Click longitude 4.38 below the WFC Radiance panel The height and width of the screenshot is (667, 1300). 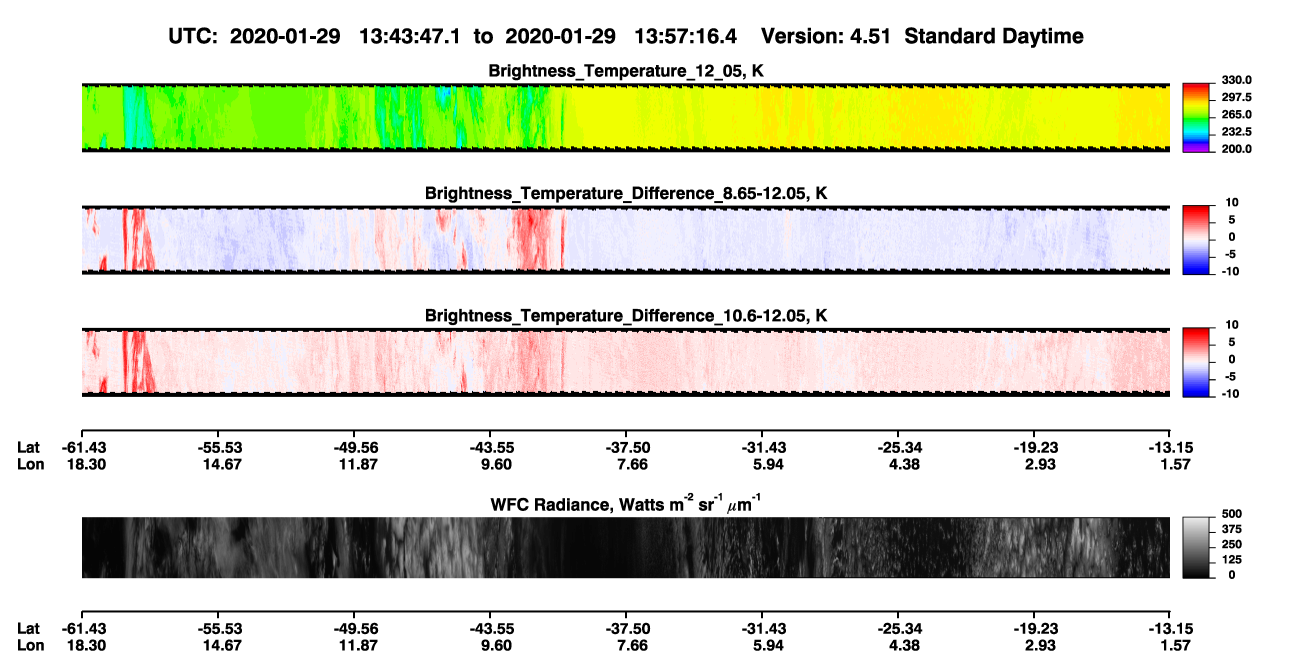(905, 646)
